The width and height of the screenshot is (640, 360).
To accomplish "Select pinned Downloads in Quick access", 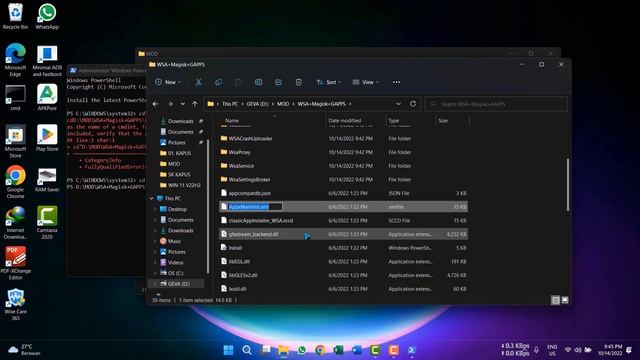I will click(180, 121).
